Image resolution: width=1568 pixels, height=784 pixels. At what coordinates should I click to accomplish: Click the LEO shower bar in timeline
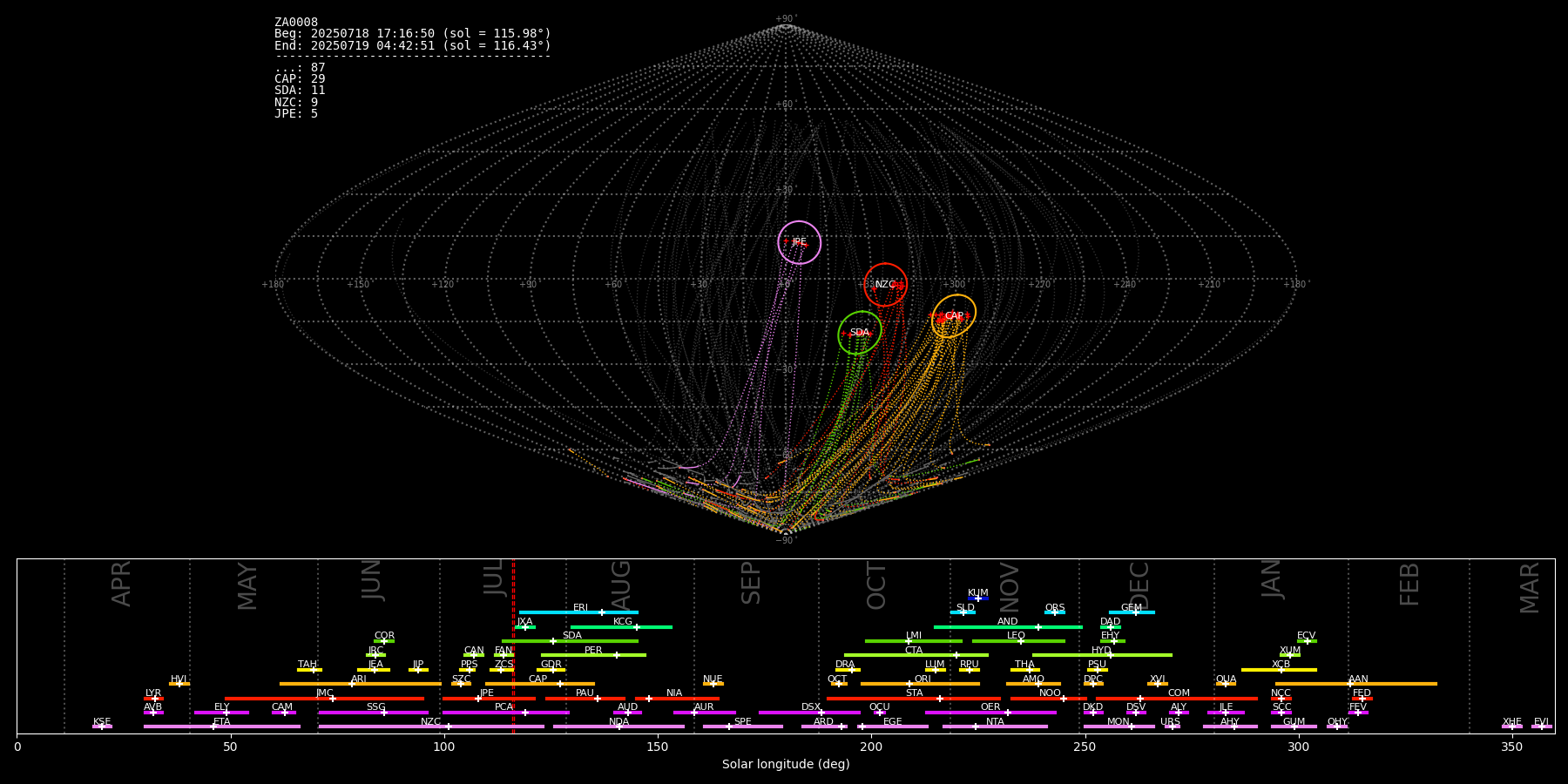click(x=1018, y=641)
